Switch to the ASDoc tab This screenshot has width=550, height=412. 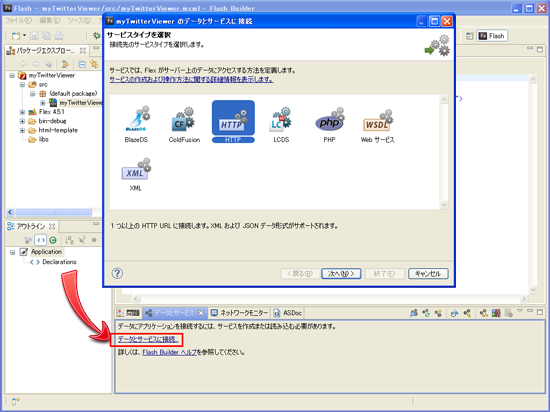coord(288,313)
